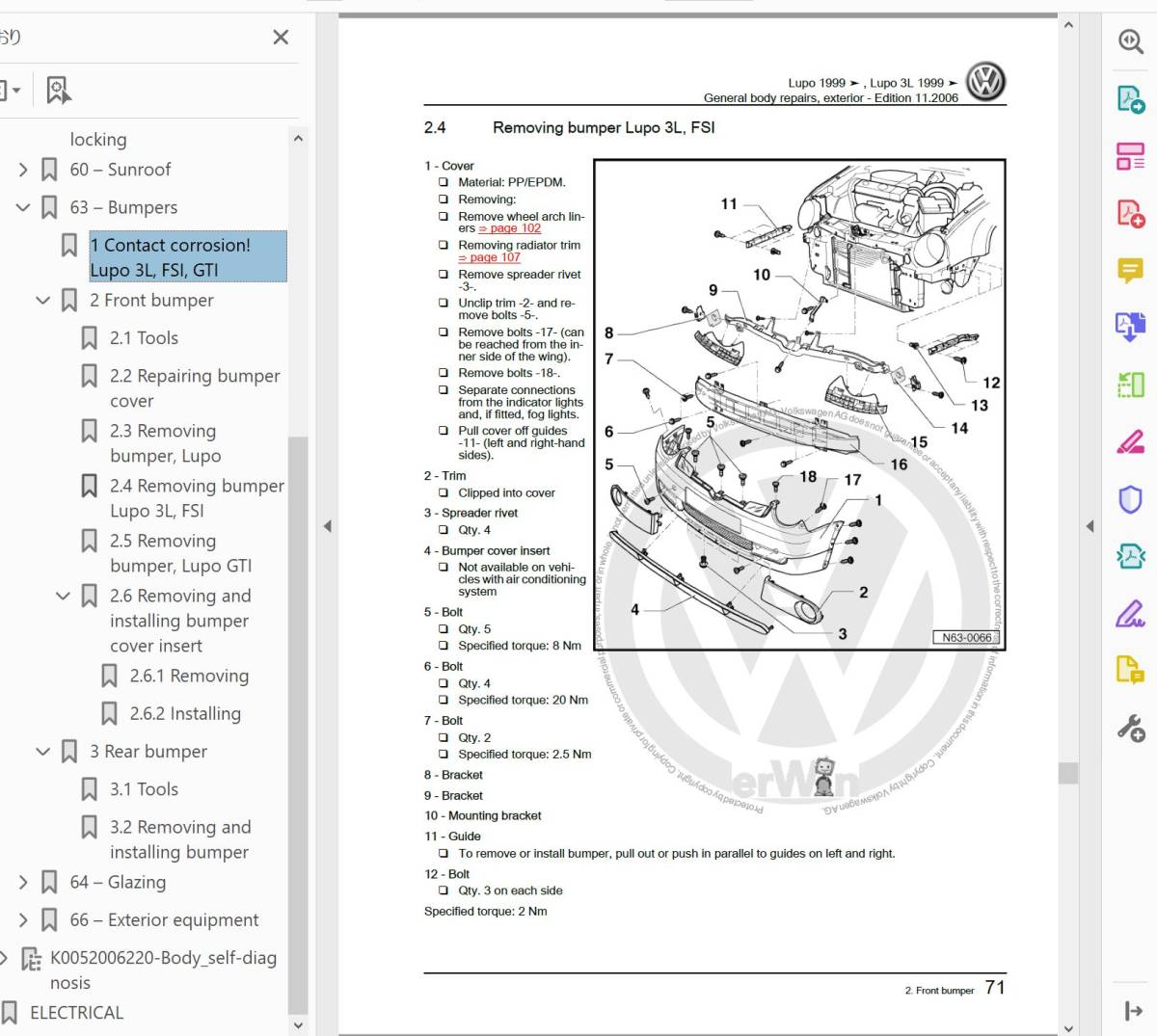This screenshot has width=1157, height=1036.
Task: Click the bookmark icon beside 66 – Exterior equipment
Action: [49, 920]
